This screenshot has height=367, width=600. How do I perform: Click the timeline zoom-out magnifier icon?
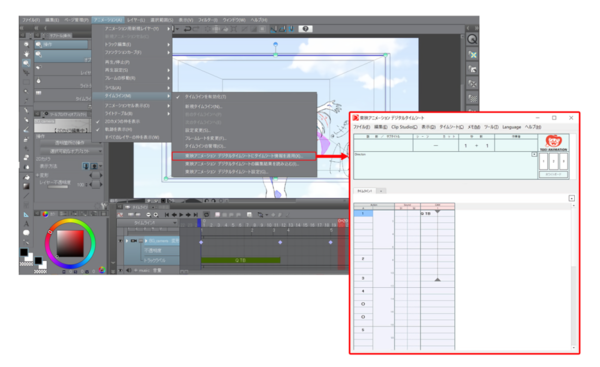[148, 215]
